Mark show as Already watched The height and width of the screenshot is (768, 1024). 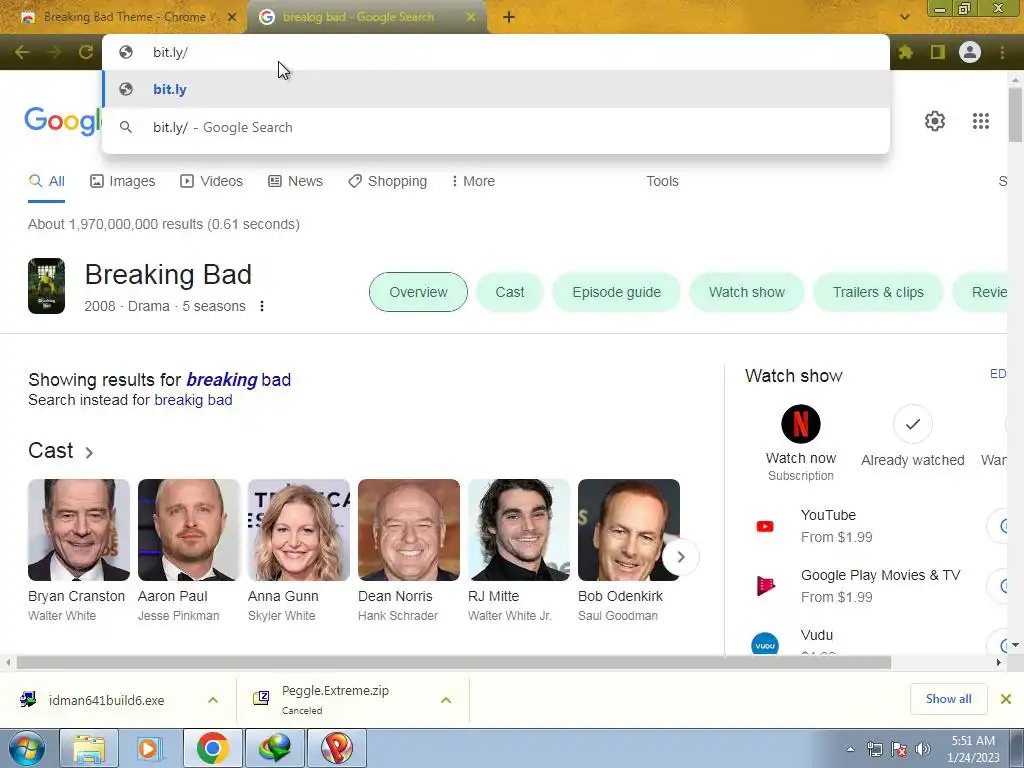pos(912,424)
